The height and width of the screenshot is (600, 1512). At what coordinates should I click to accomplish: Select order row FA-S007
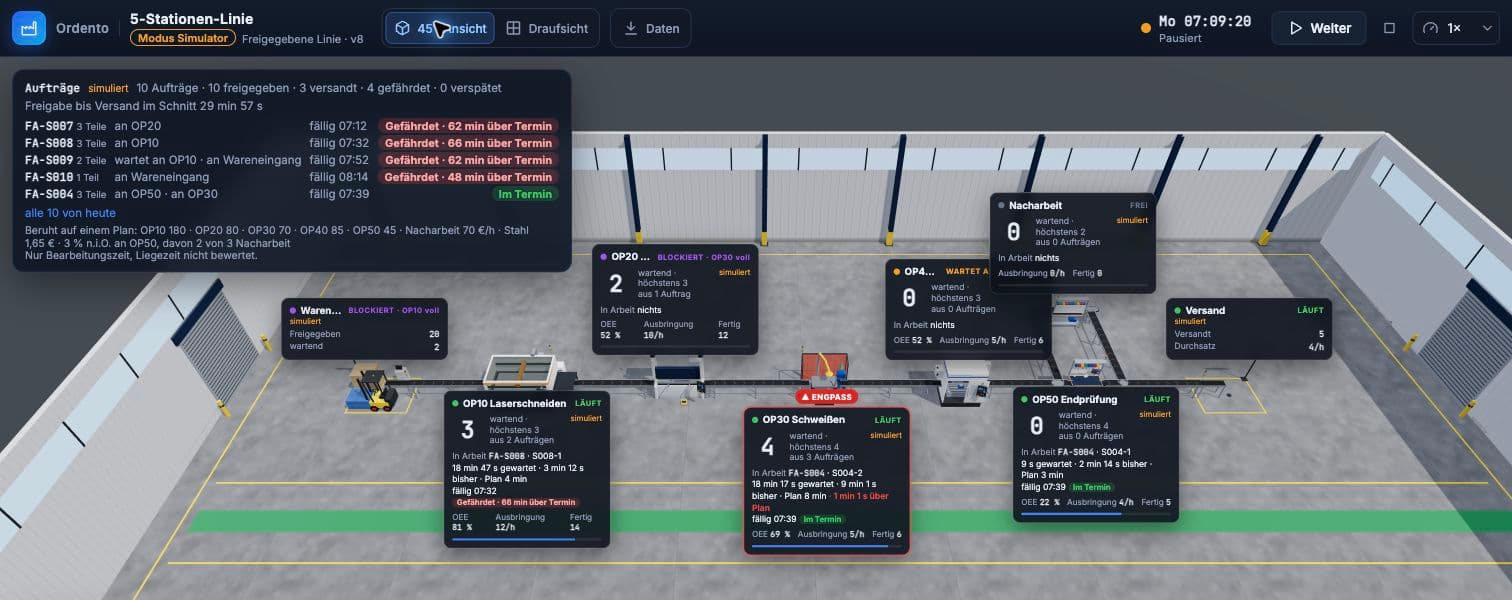[x=291, y=126]
